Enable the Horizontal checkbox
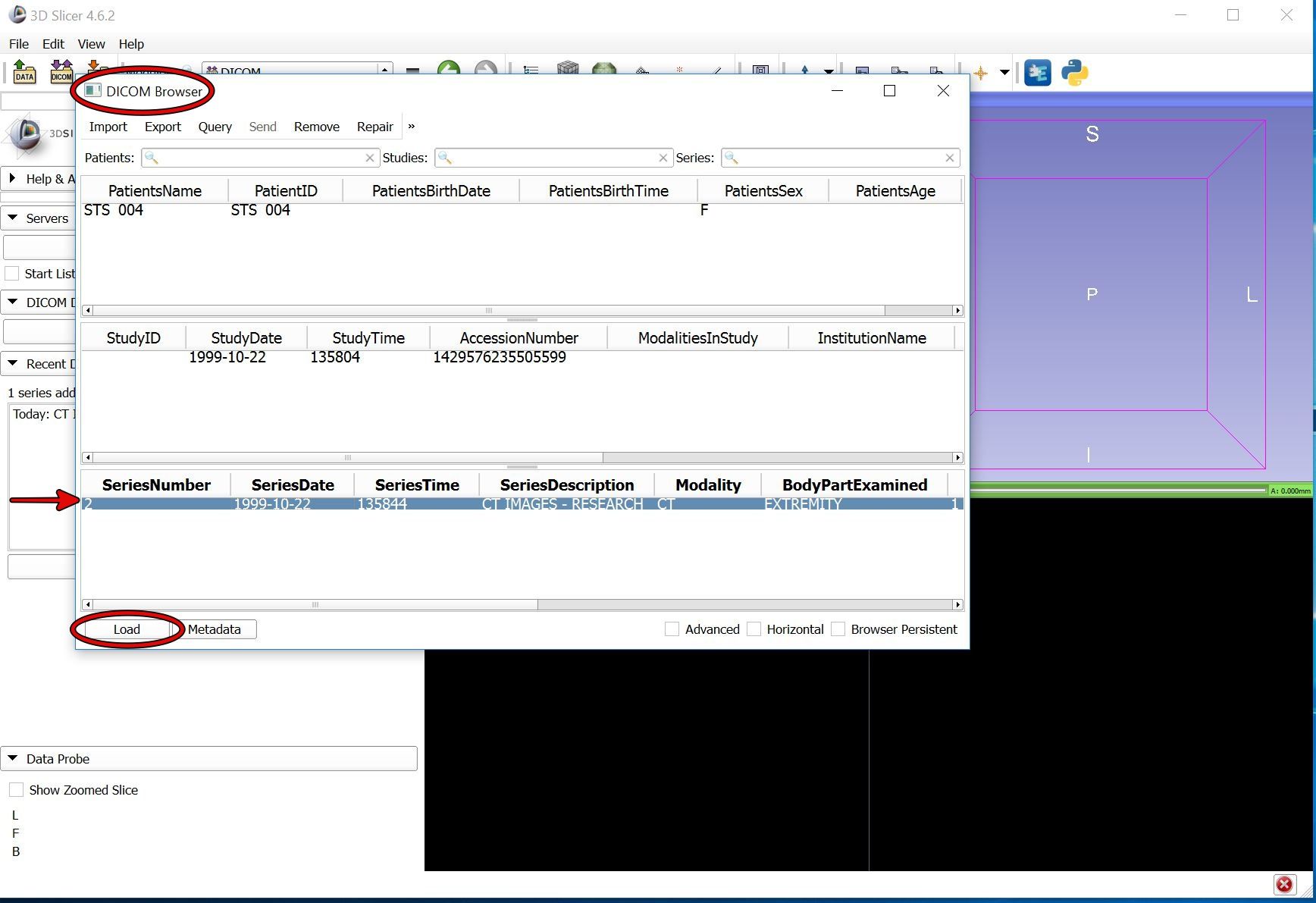 click(x=754, y=629)
